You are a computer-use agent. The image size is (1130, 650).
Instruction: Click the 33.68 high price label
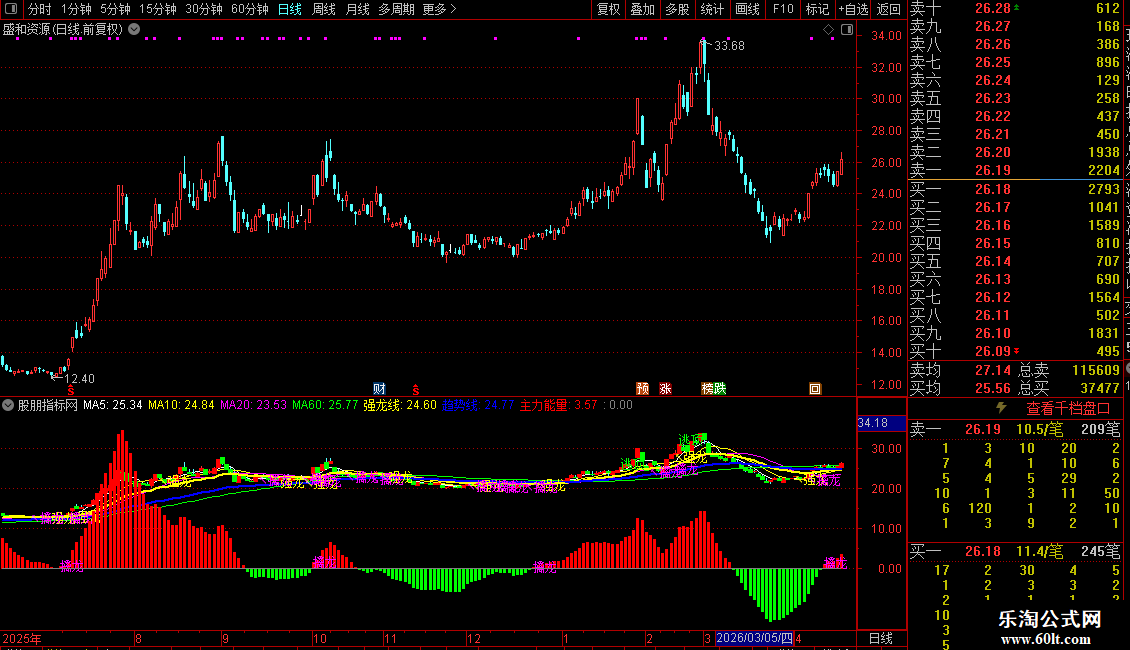click(x=729, y=46)
